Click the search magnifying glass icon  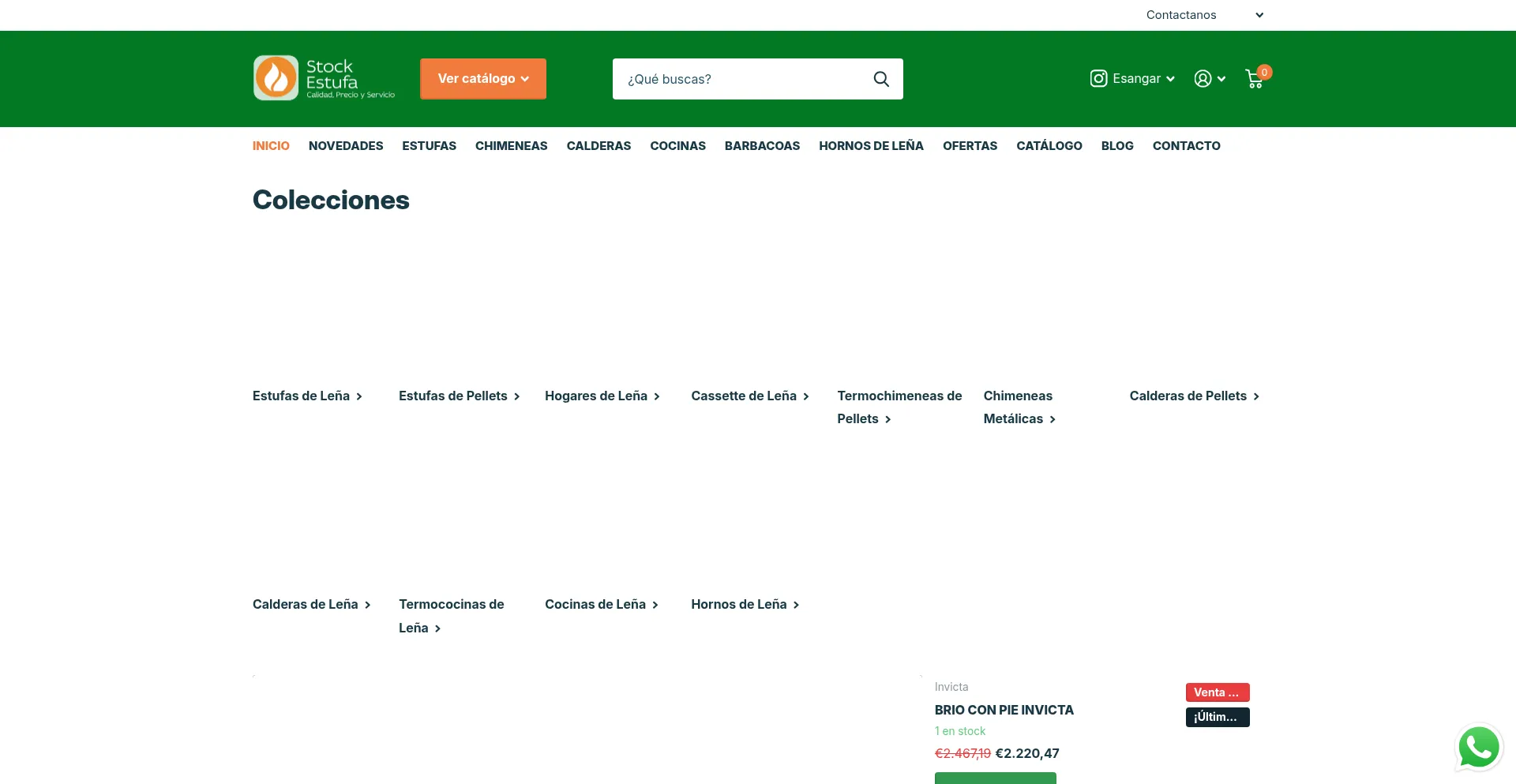[881, 79]
